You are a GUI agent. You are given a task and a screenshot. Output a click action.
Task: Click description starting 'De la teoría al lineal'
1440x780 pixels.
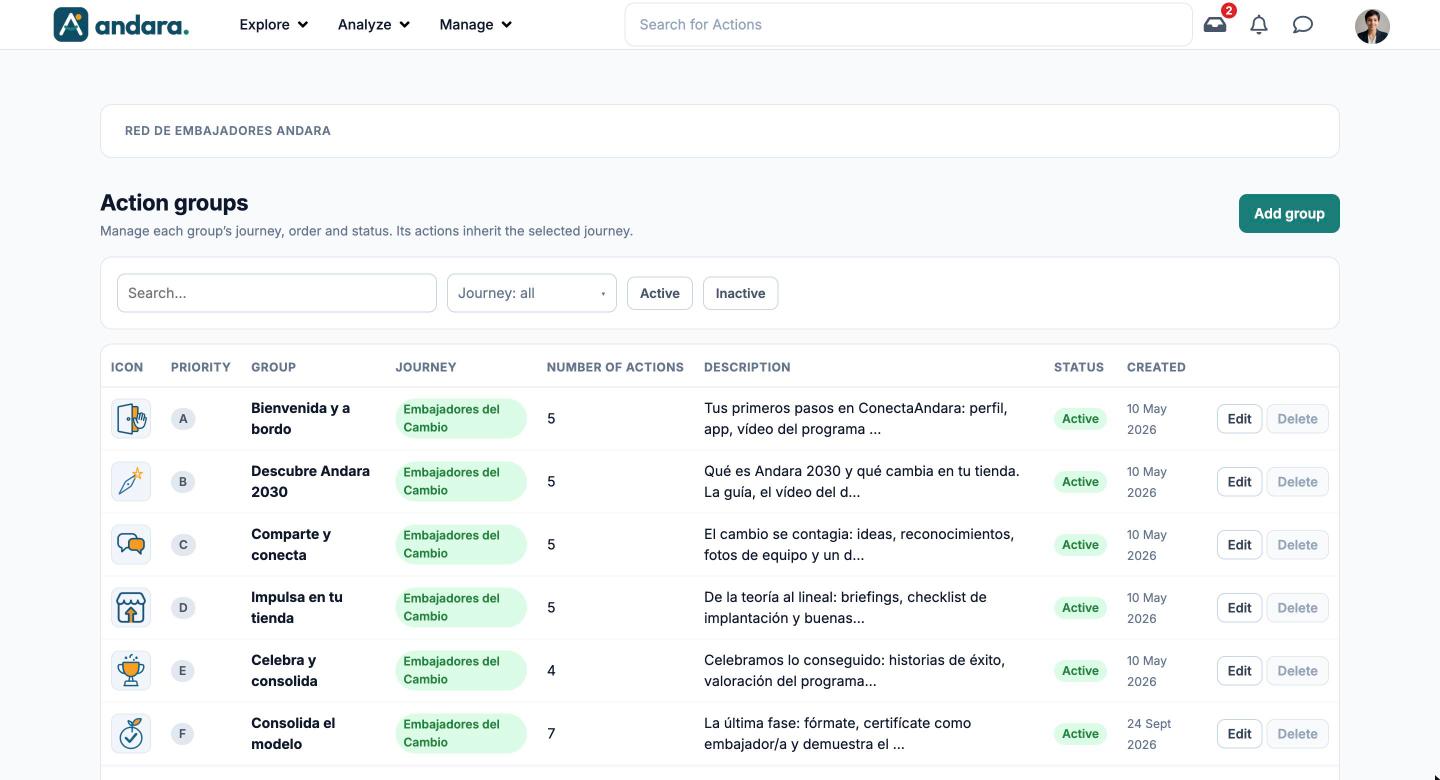tap(845, 607)
